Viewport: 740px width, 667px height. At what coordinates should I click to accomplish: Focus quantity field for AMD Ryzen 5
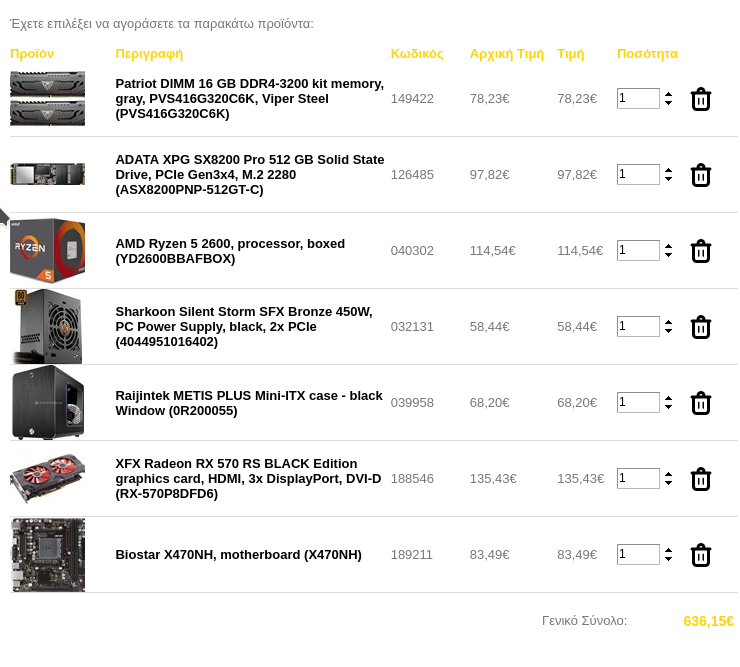click(x=638, y=250)
